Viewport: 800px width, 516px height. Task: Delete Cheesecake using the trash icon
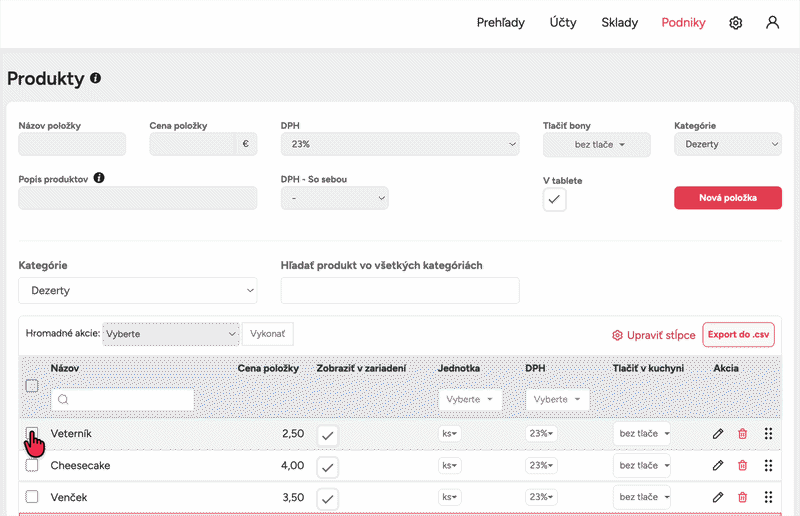[x=742, y=465]
